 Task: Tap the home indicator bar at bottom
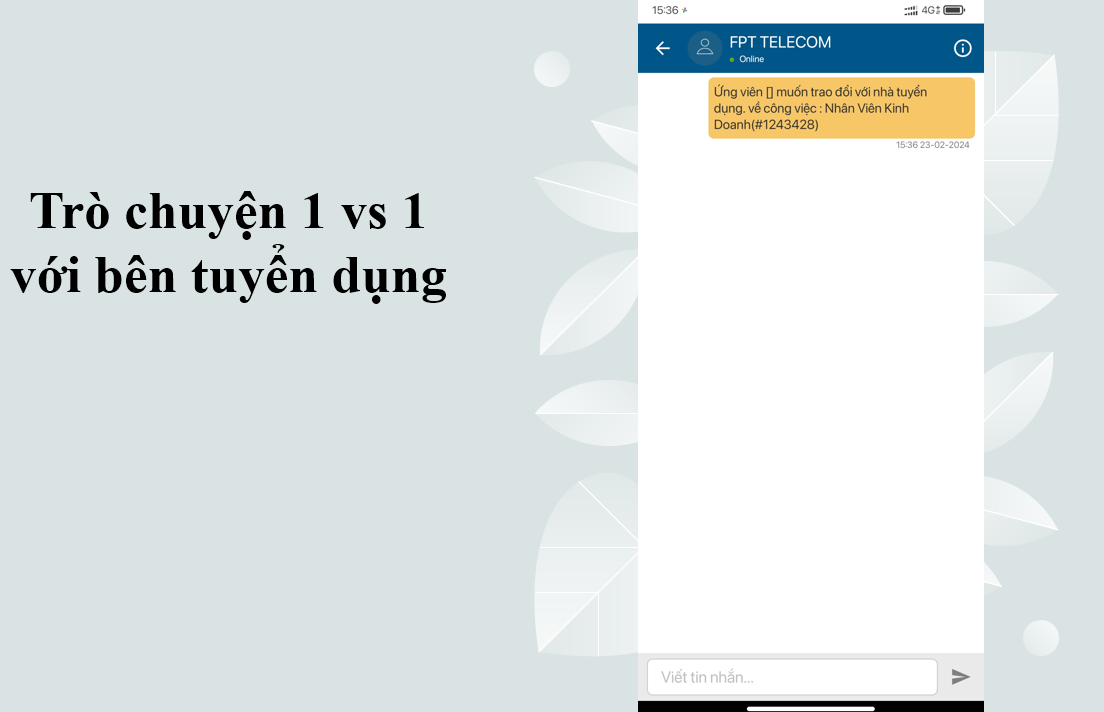point(810,708)
